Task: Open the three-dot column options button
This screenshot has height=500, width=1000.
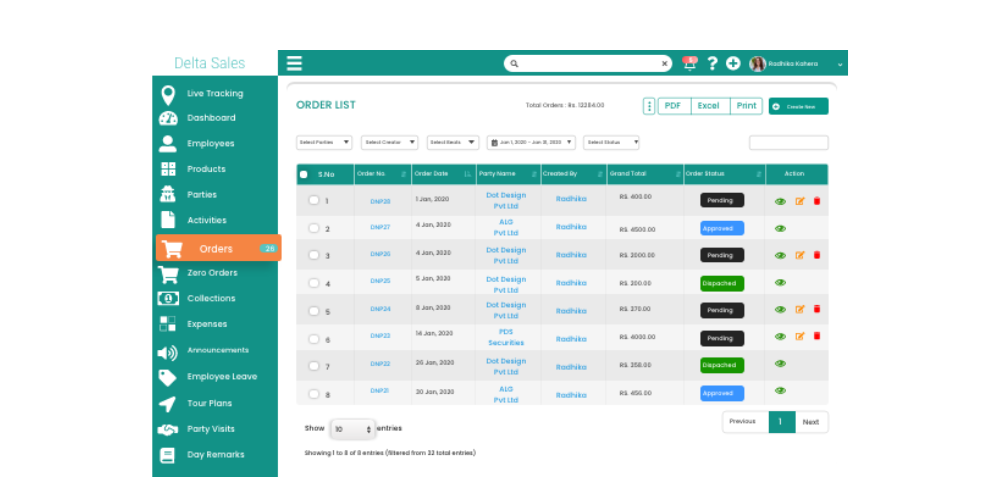Action: pos(649,106)
